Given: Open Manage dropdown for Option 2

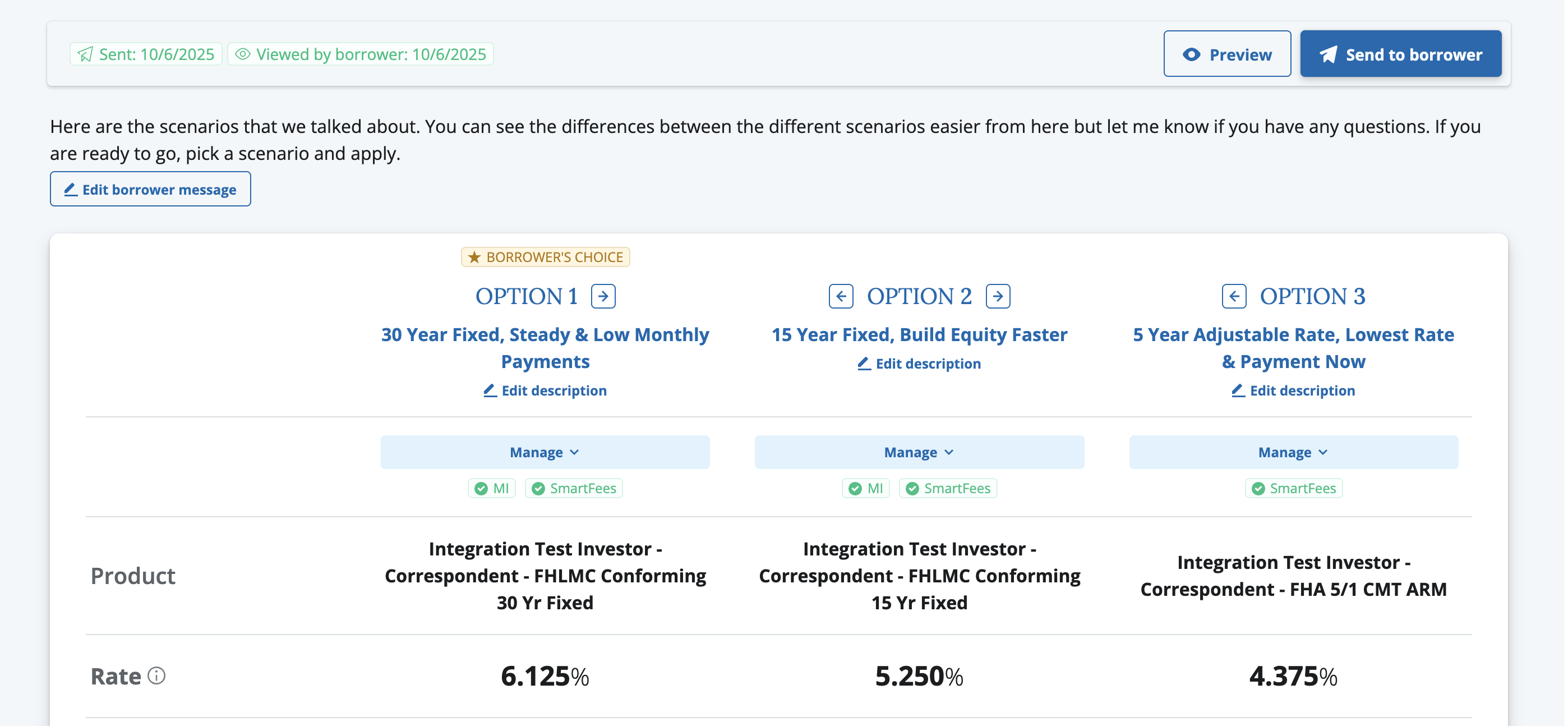Looking at the screenshot, I should tap(919, 452).
